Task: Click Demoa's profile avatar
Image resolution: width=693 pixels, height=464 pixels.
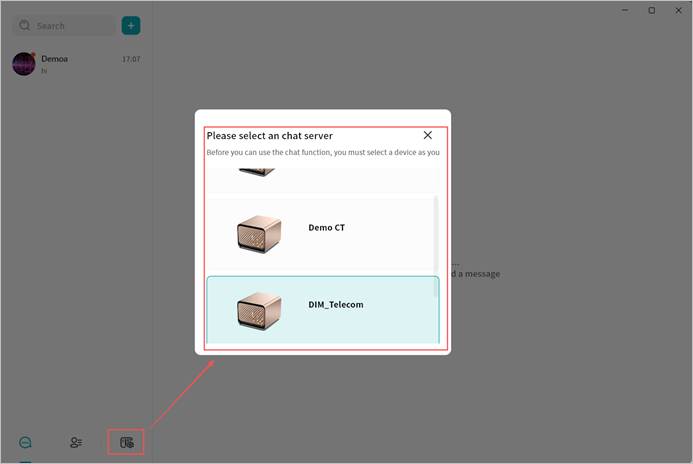Action: [24, 64]
